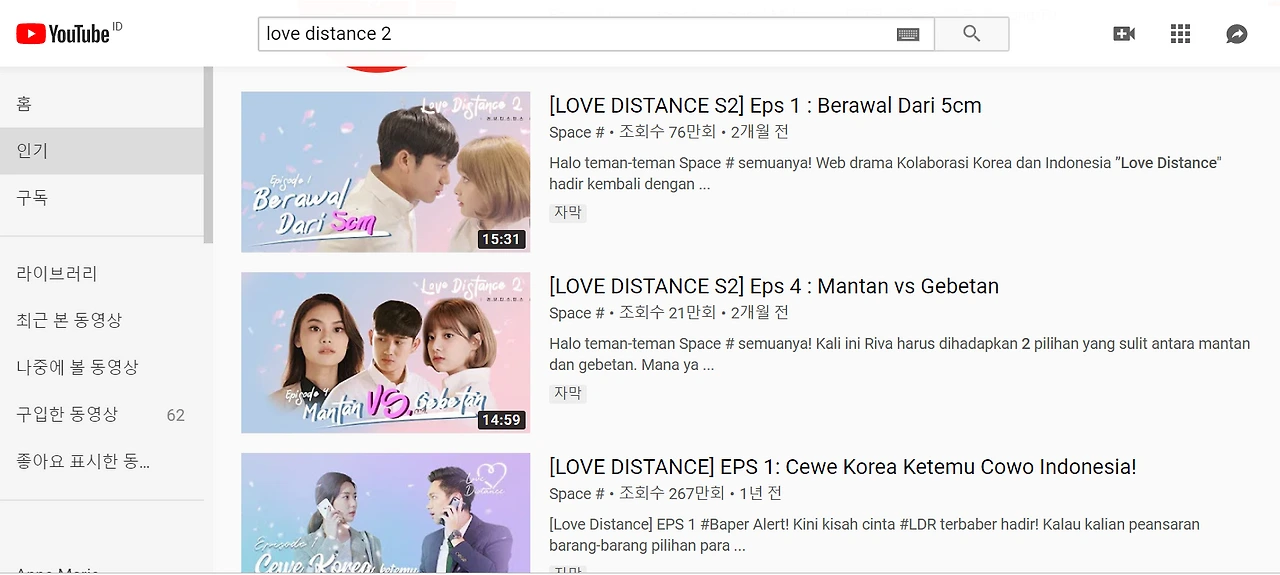Click 자막 badge under Berawal Dari 5cm video

pos(568,212)
